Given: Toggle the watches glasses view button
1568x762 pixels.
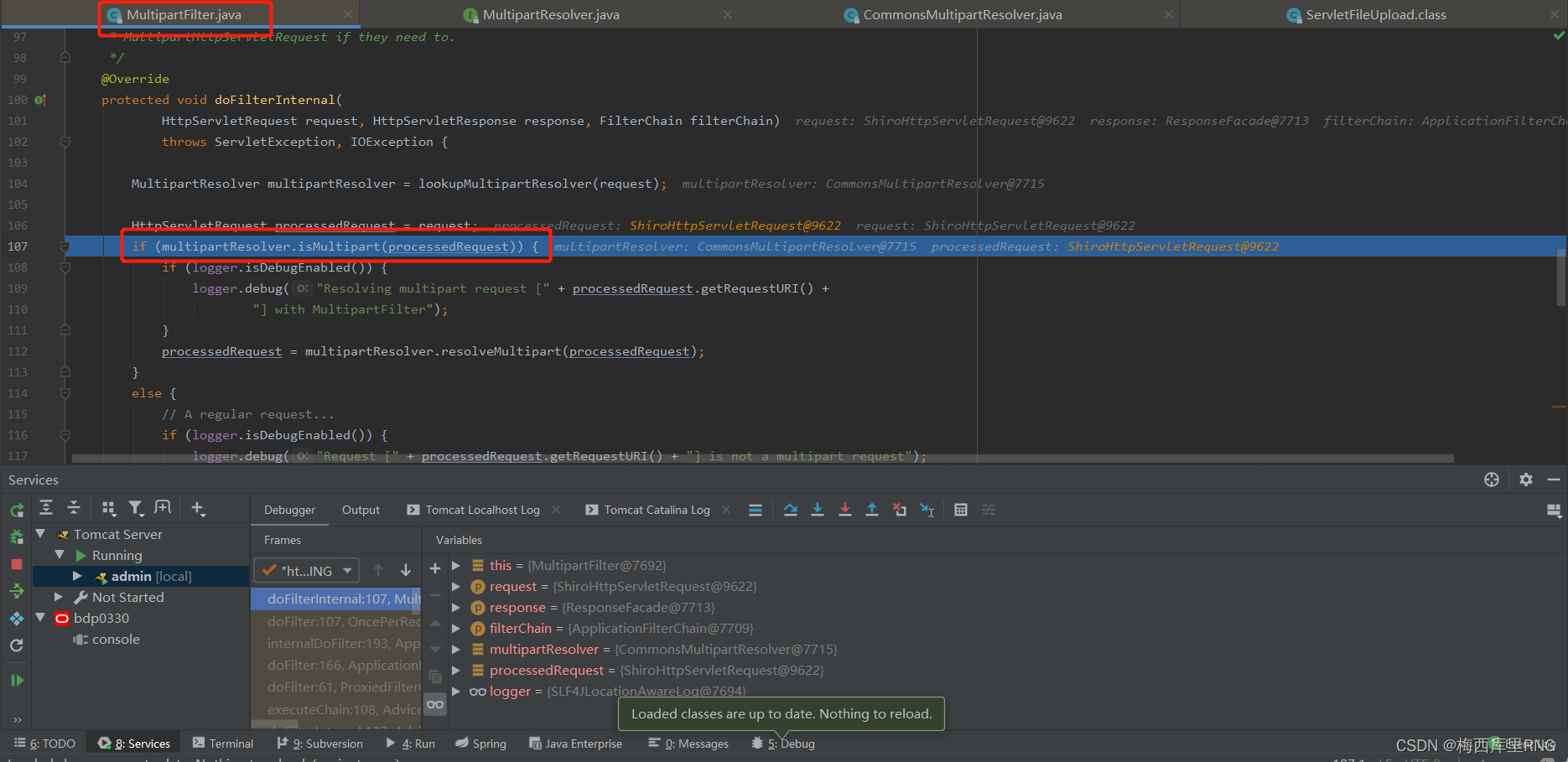Looking at the screenshot, I should 435,704.
